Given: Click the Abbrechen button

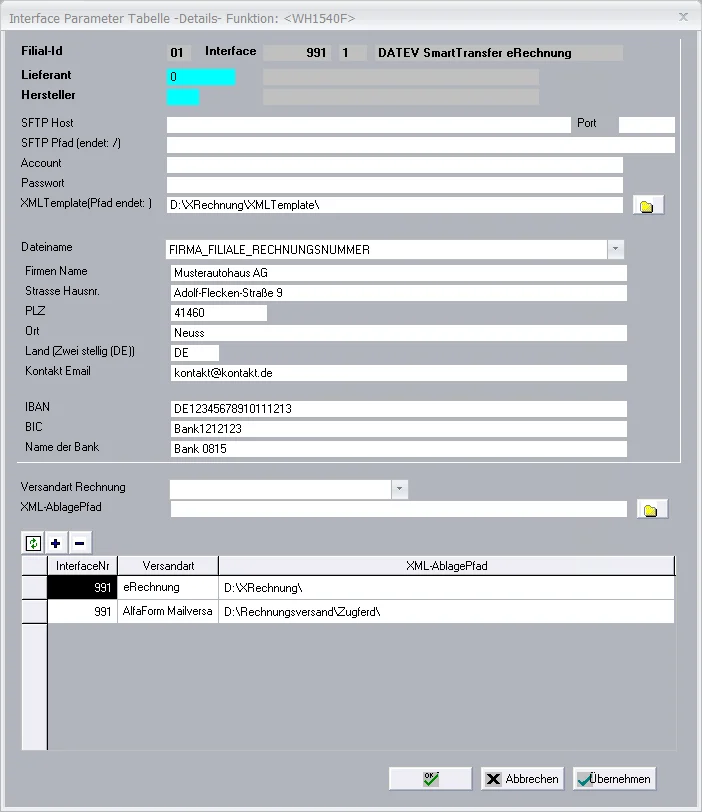Looking at the screenshot, I should tap(522, 779).
